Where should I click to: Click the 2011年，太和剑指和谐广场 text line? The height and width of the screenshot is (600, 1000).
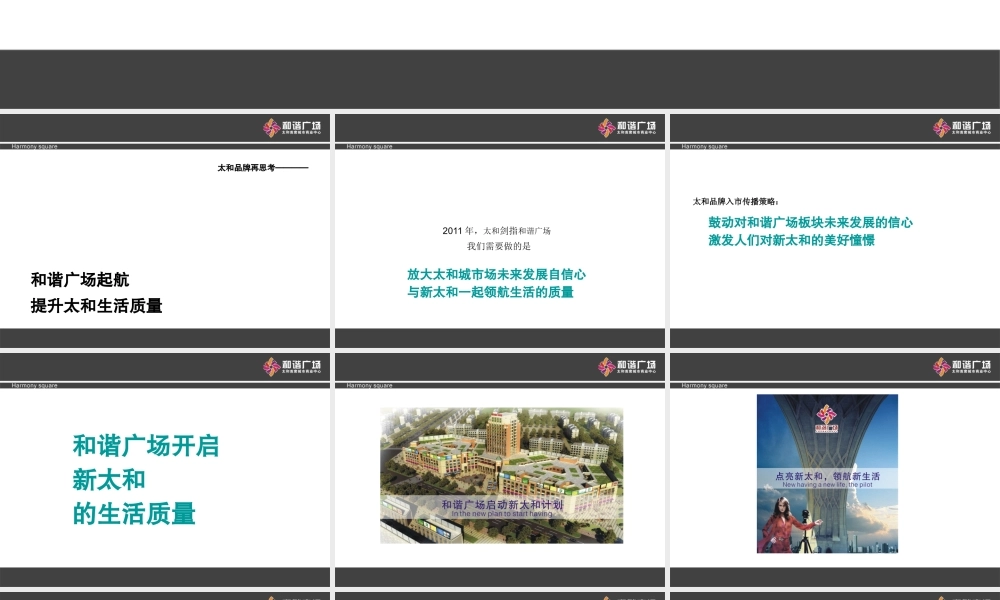click(497, 231)
